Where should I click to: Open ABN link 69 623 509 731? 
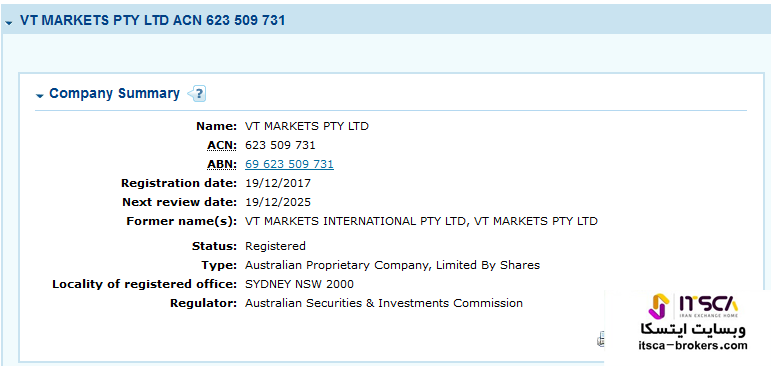point(289,164)
